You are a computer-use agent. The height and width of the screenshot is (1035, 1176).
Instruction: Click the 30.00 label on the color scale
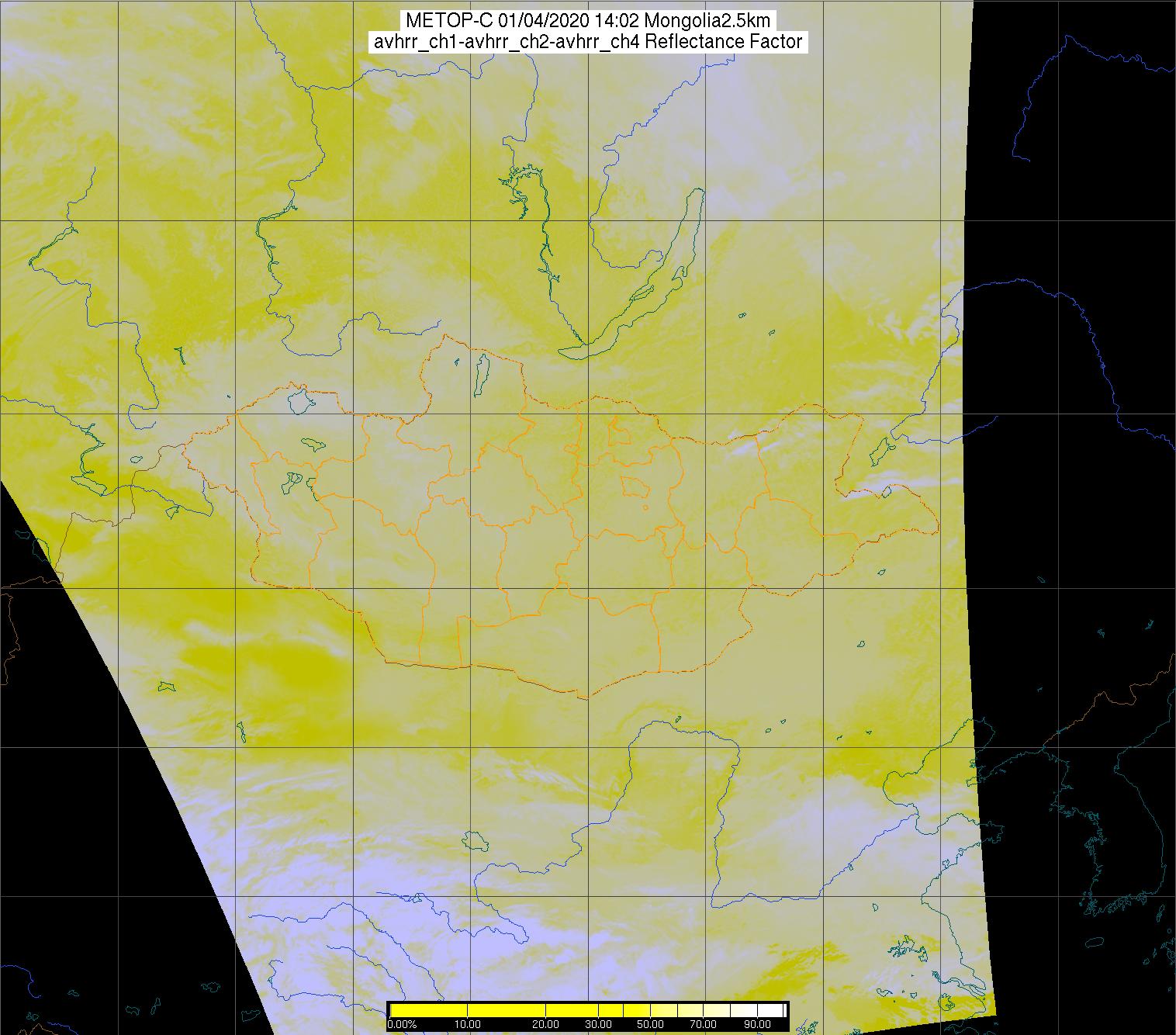coord(598,1024)
